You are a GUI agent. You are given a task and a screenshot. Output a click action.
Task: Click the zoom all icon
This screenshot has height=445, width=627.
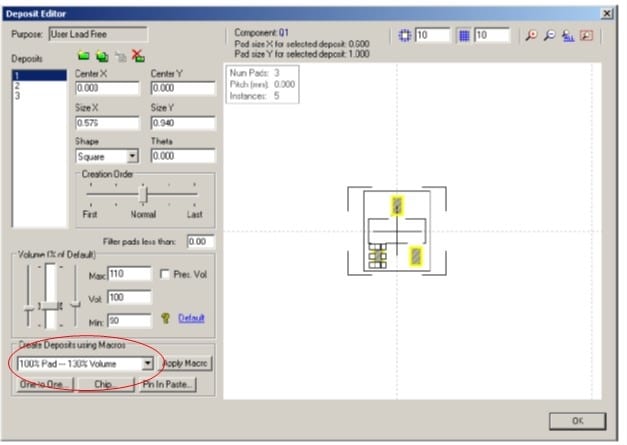[x=568, y=36]
